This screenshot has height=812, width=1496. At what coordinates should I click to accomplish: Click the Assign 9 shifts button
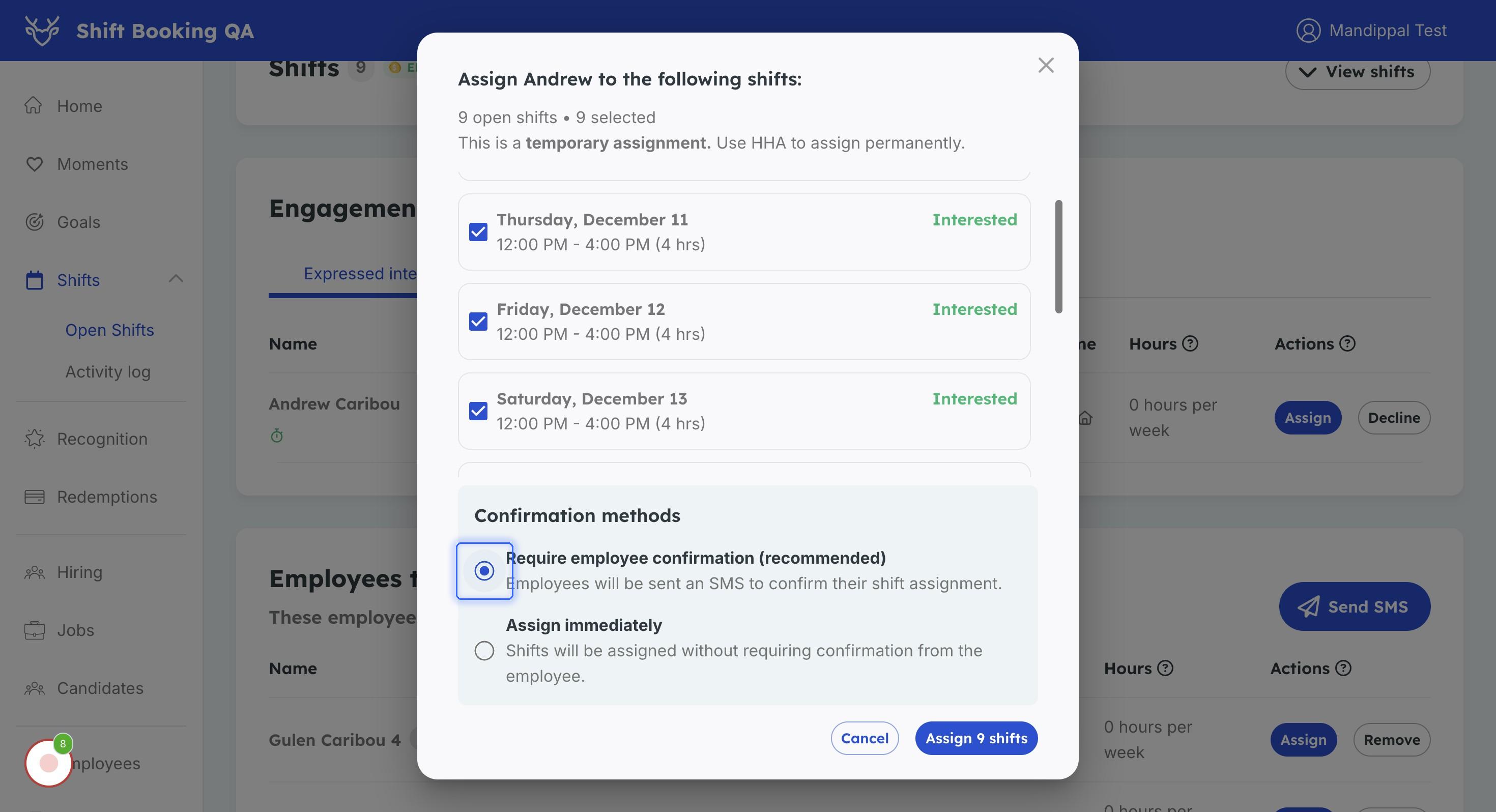(x=975, y=738)
